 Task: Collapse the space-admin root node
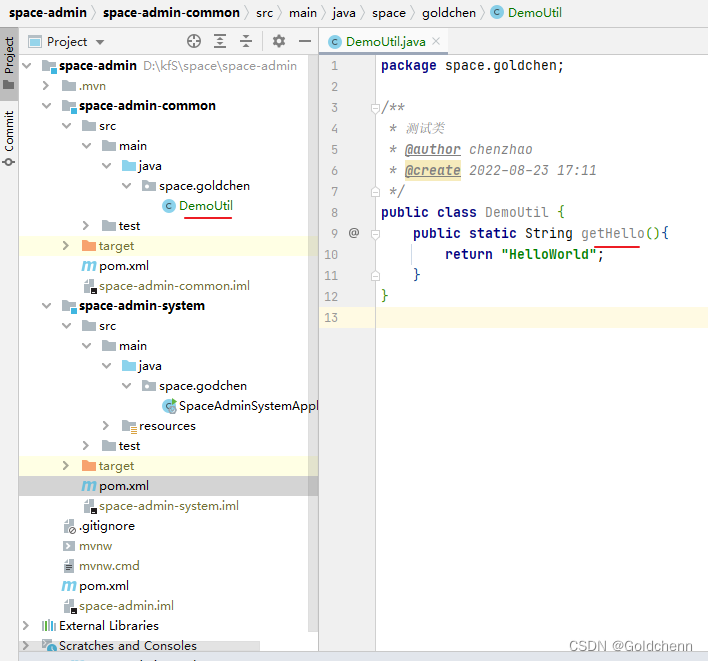27,66
